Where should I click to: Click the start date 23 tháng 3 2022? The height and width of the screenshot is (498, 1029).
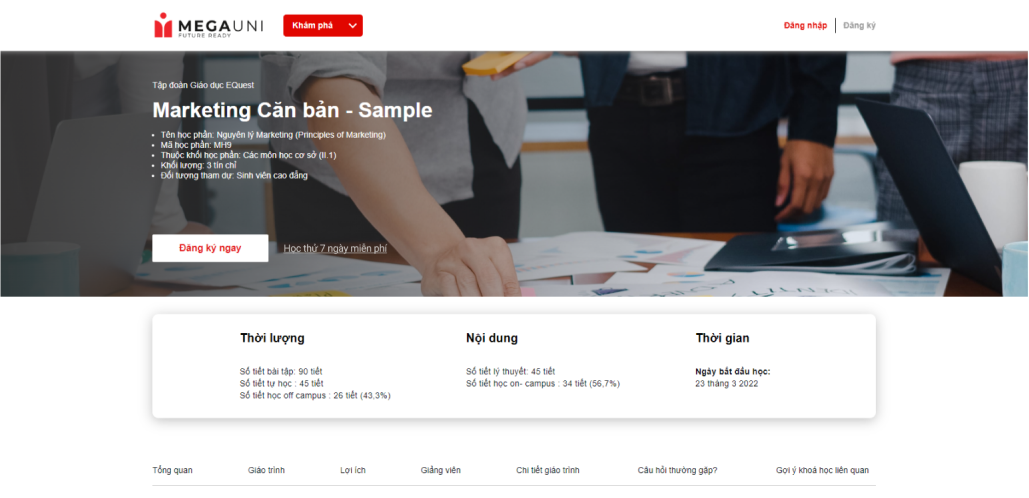[726, 384]
